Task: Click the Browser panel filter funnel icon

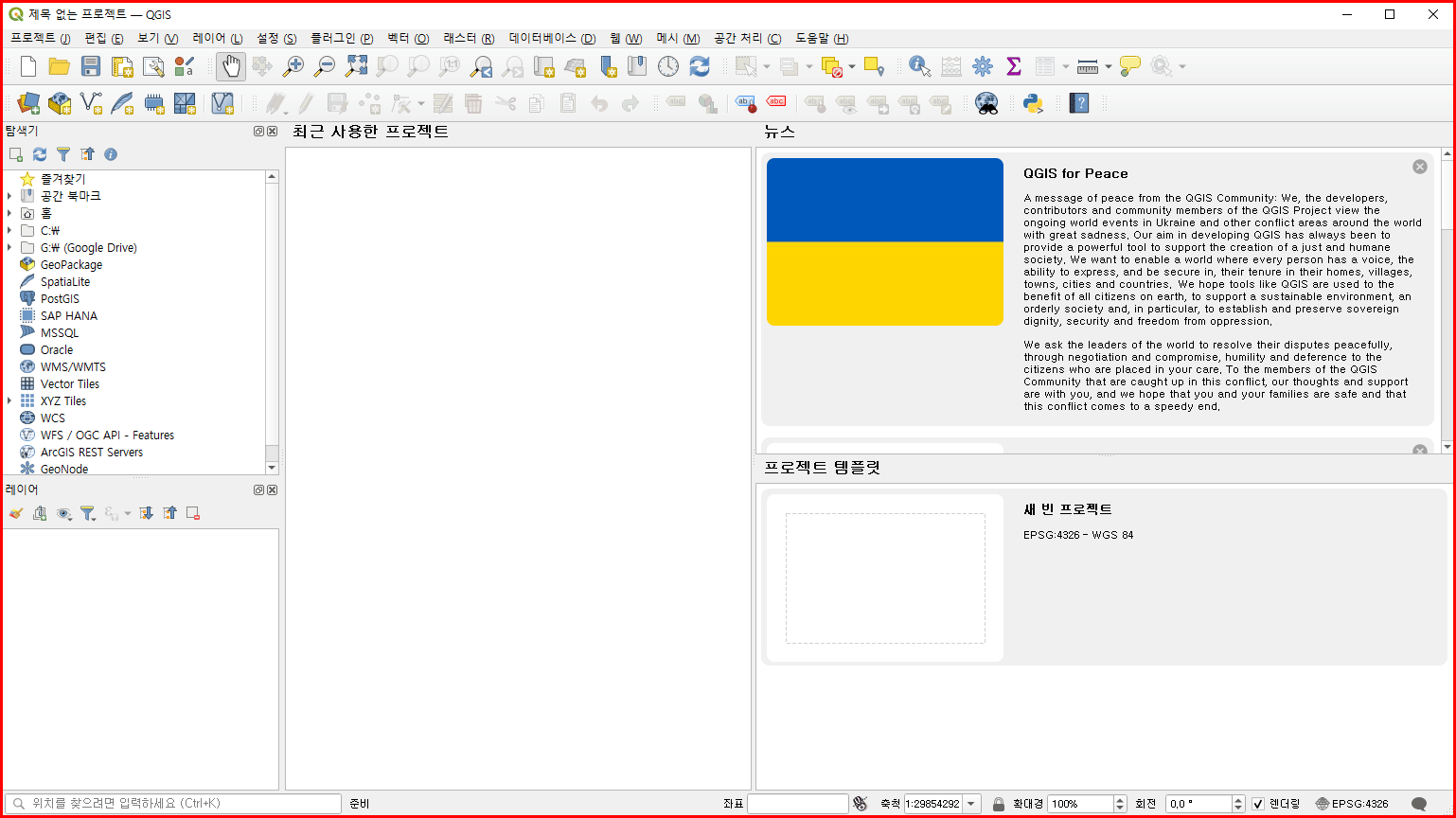Action: tap(63, 153)
